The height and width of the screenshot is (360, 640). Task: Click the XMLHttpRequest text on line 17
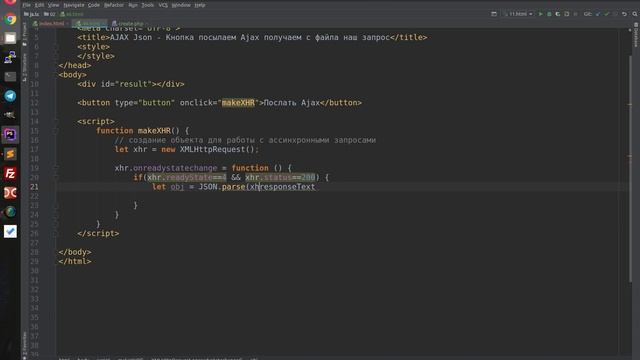[212, 149]
